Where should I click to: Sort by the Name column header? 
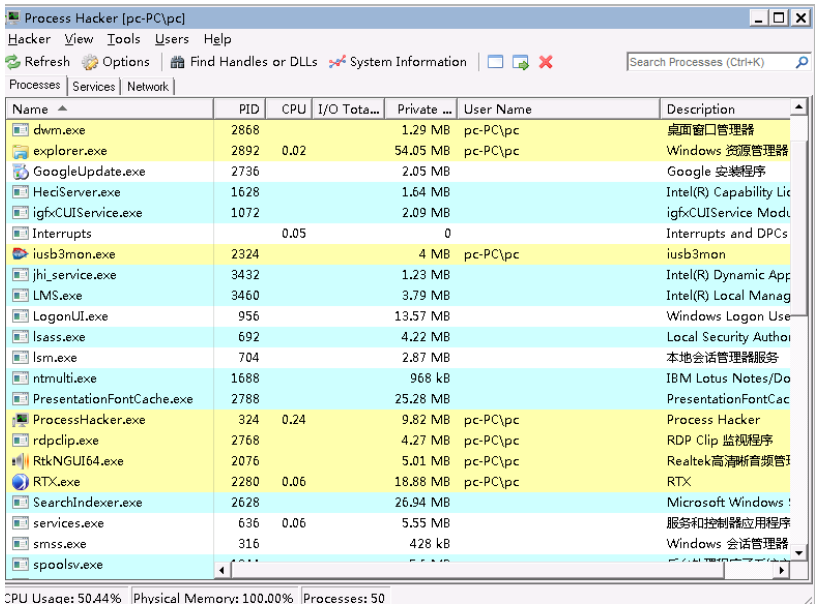tap(109, 109)
